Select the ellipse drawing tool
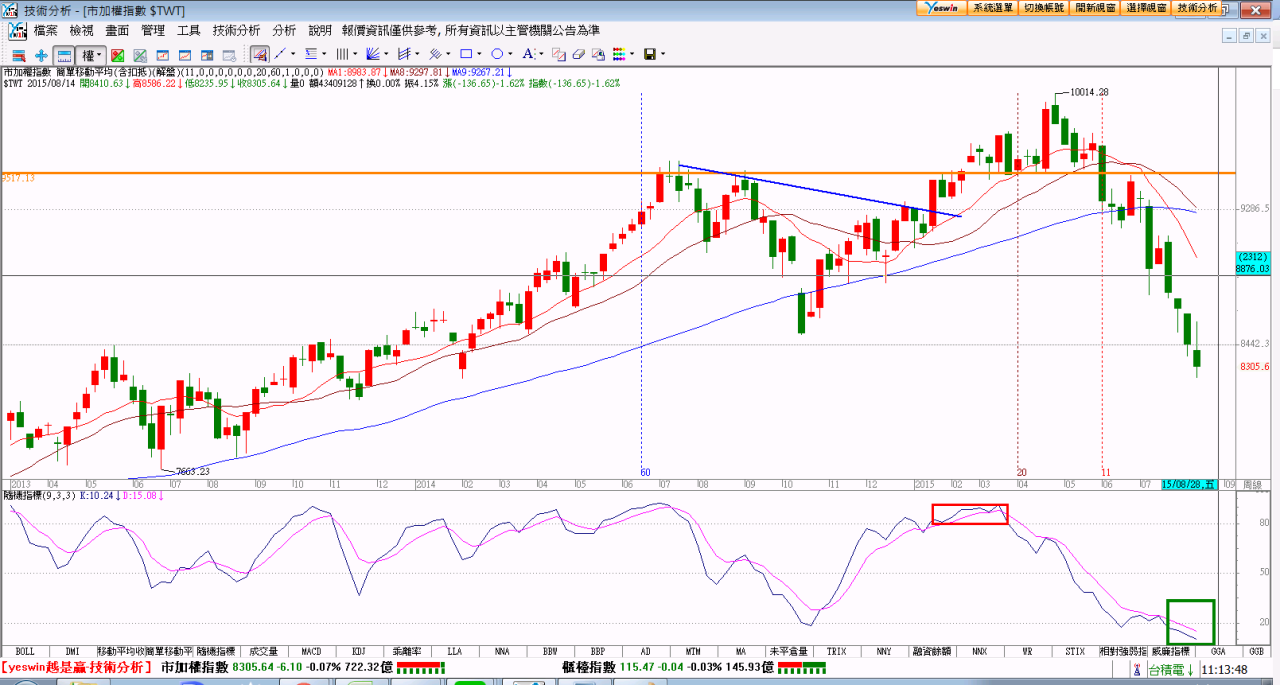1280x685 pixels. click(x=497, y=54)
